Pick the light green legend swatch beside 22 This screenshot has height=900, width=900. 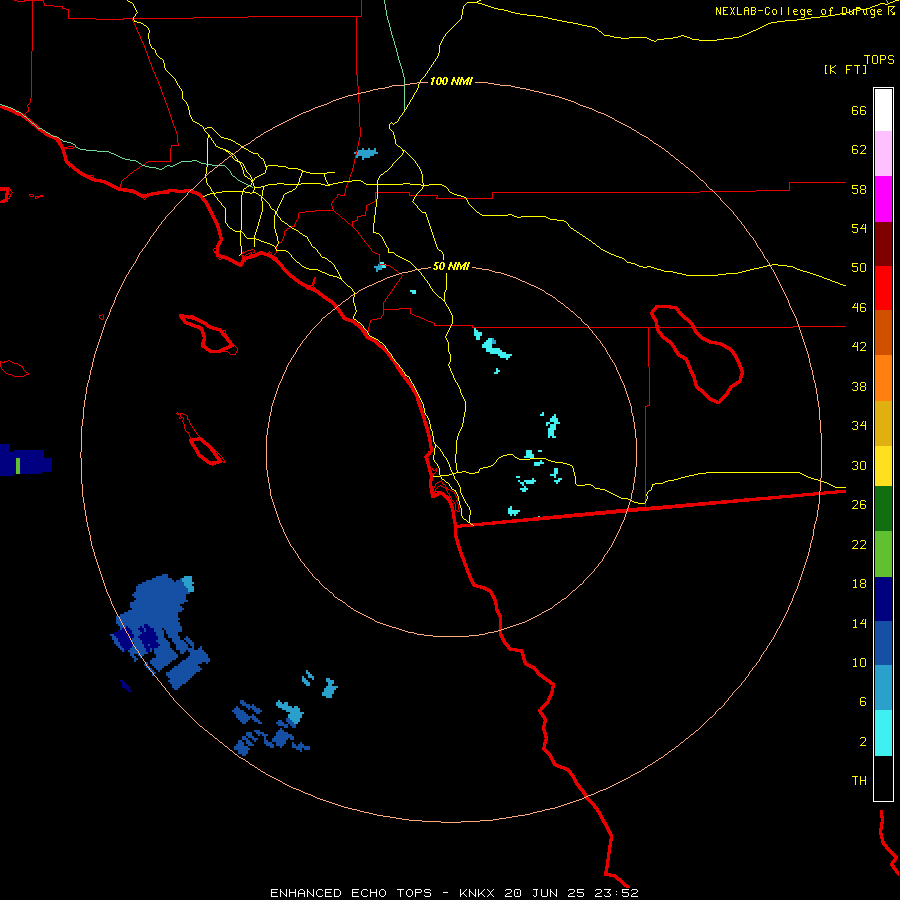[x=883, y=554]
